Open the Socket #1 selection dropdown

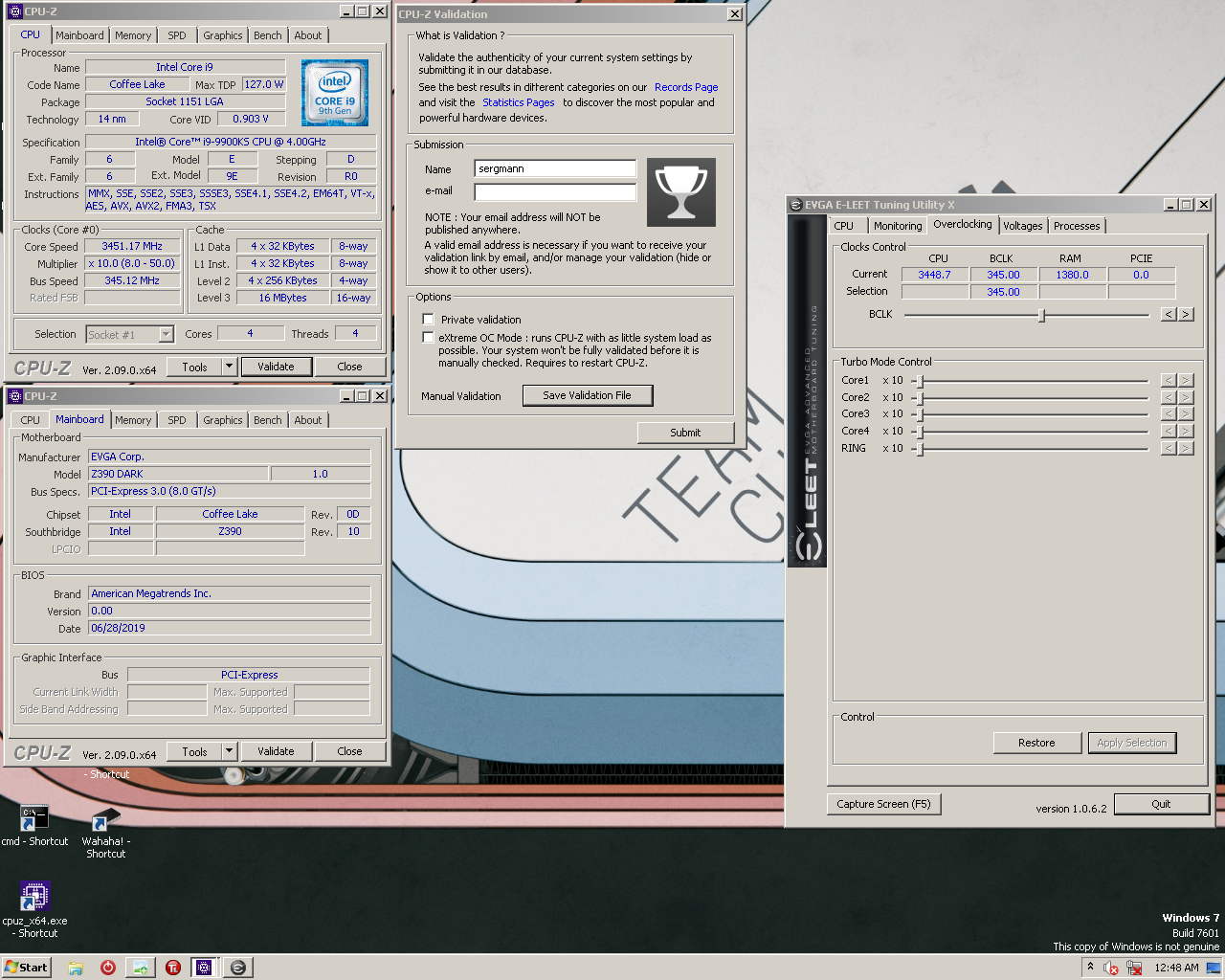click(x=166, y=334)
